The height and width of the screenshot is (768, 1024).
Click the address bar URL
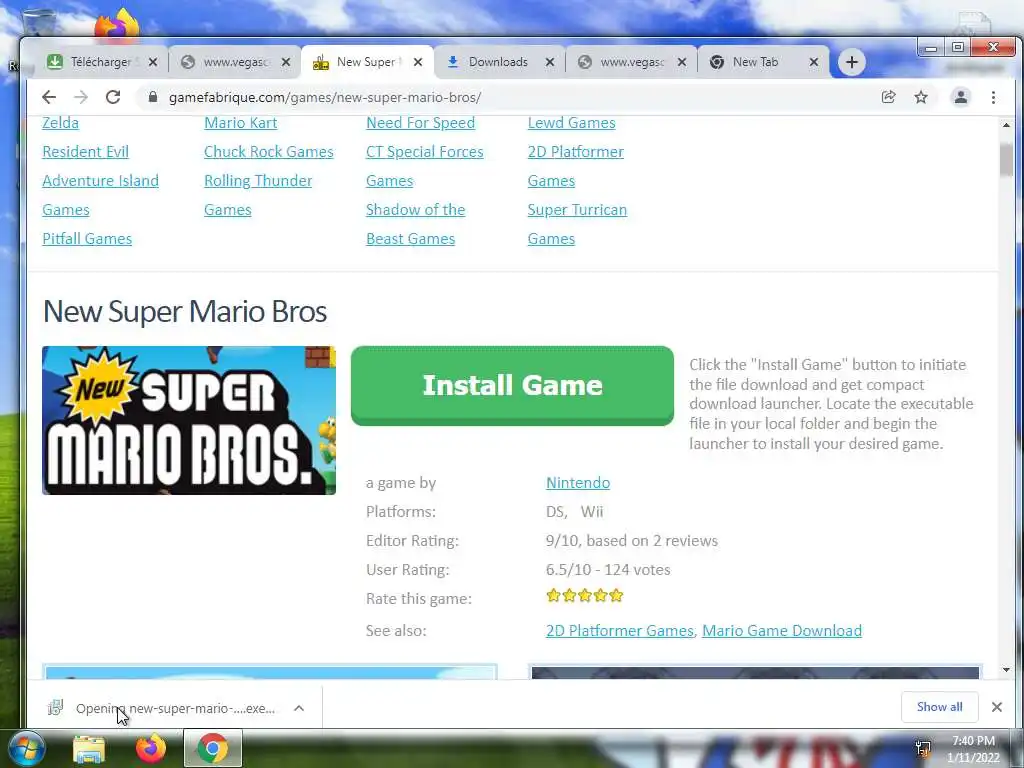point(325,97)
